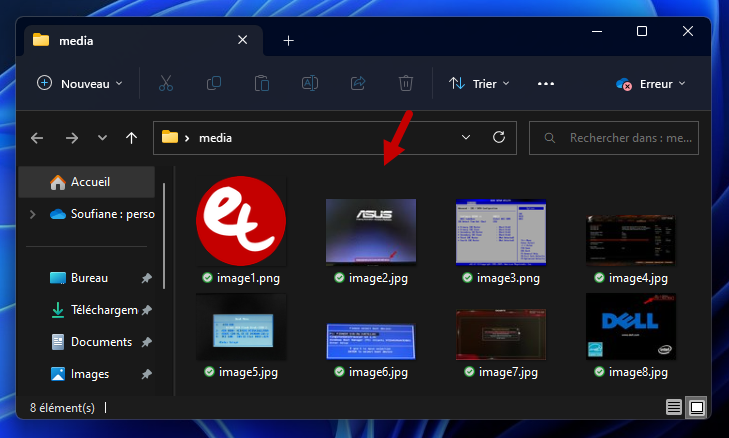Maximize the File Explorer window
This screenshot has height=438, width=729.
(x=642, y=31)
